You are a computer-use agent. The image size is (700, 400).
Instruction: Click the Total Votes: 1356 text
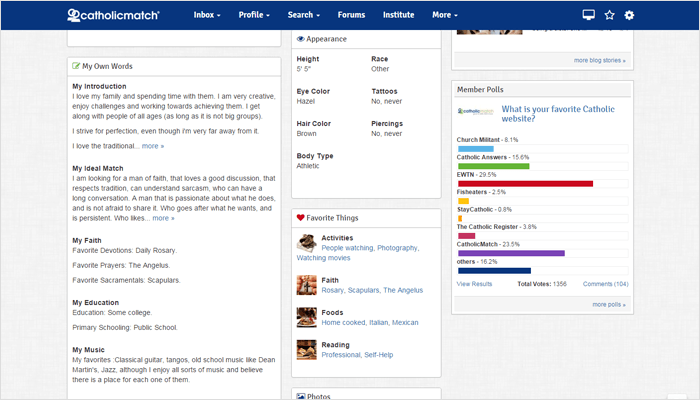(x=542, y=284)
